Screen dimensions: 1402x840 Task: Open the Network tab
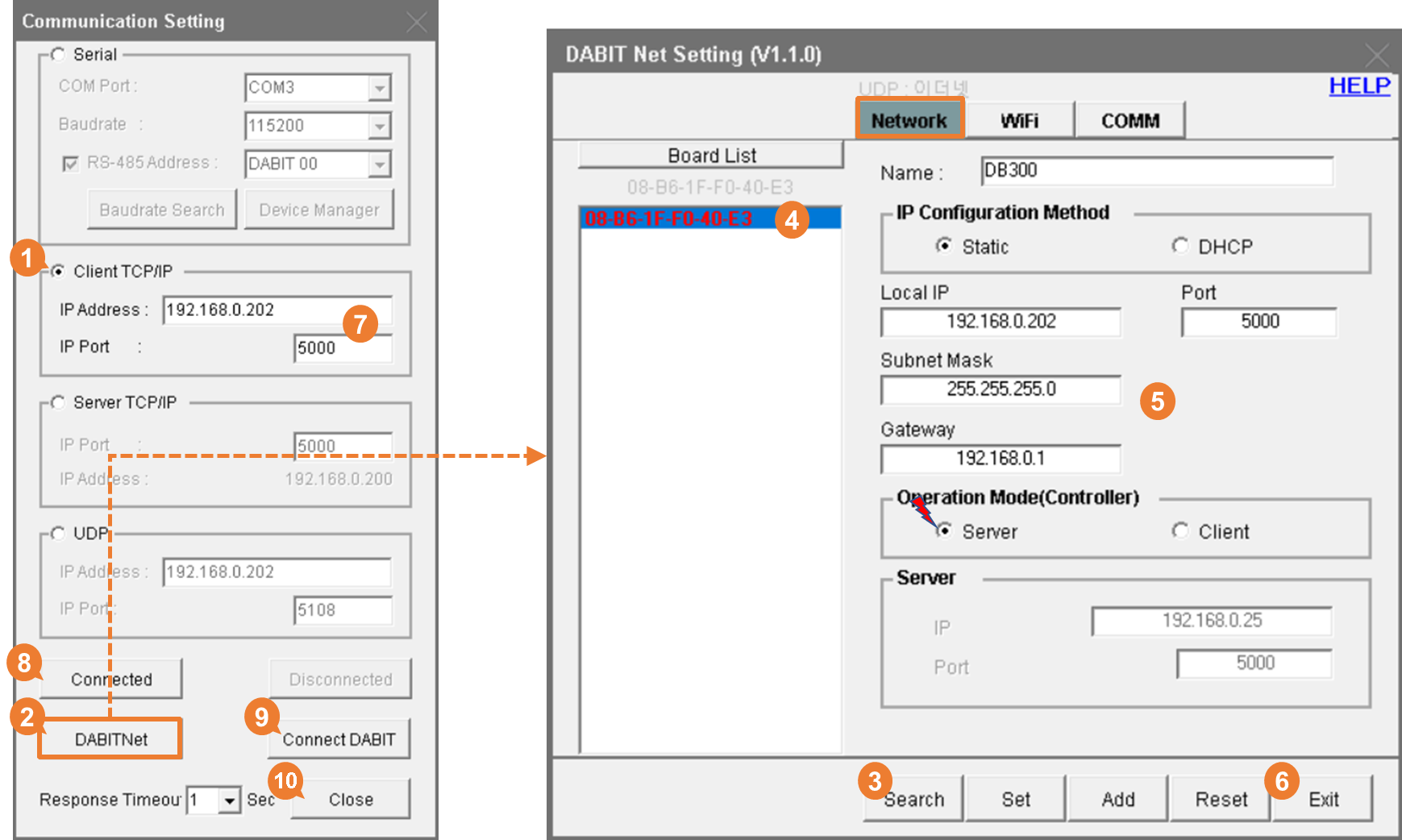[x=909, y=119]
